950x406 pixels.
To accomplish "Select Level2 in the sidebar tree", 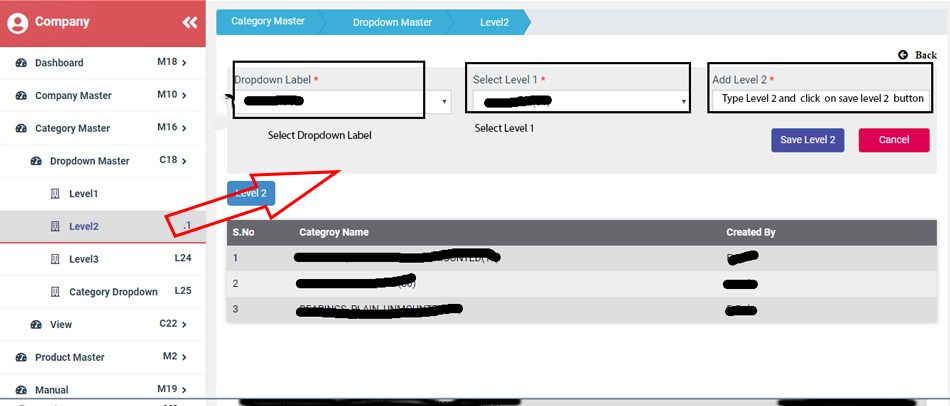I will click(83, 227).
